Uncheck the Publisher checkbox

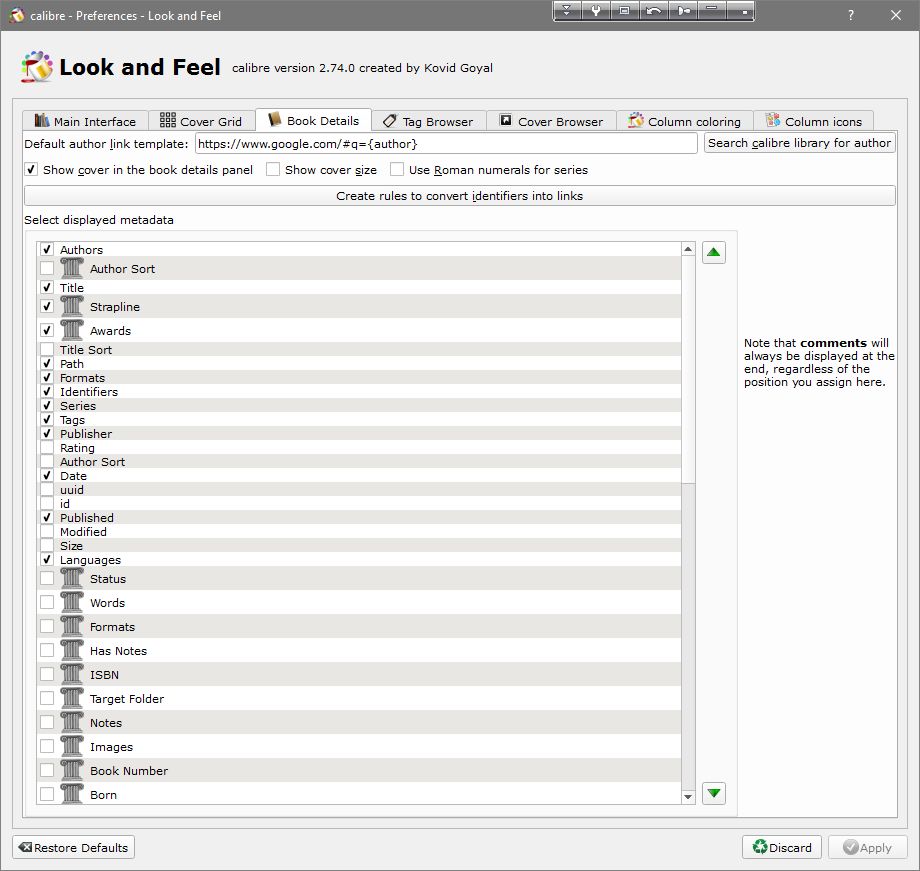coord(47,434)
